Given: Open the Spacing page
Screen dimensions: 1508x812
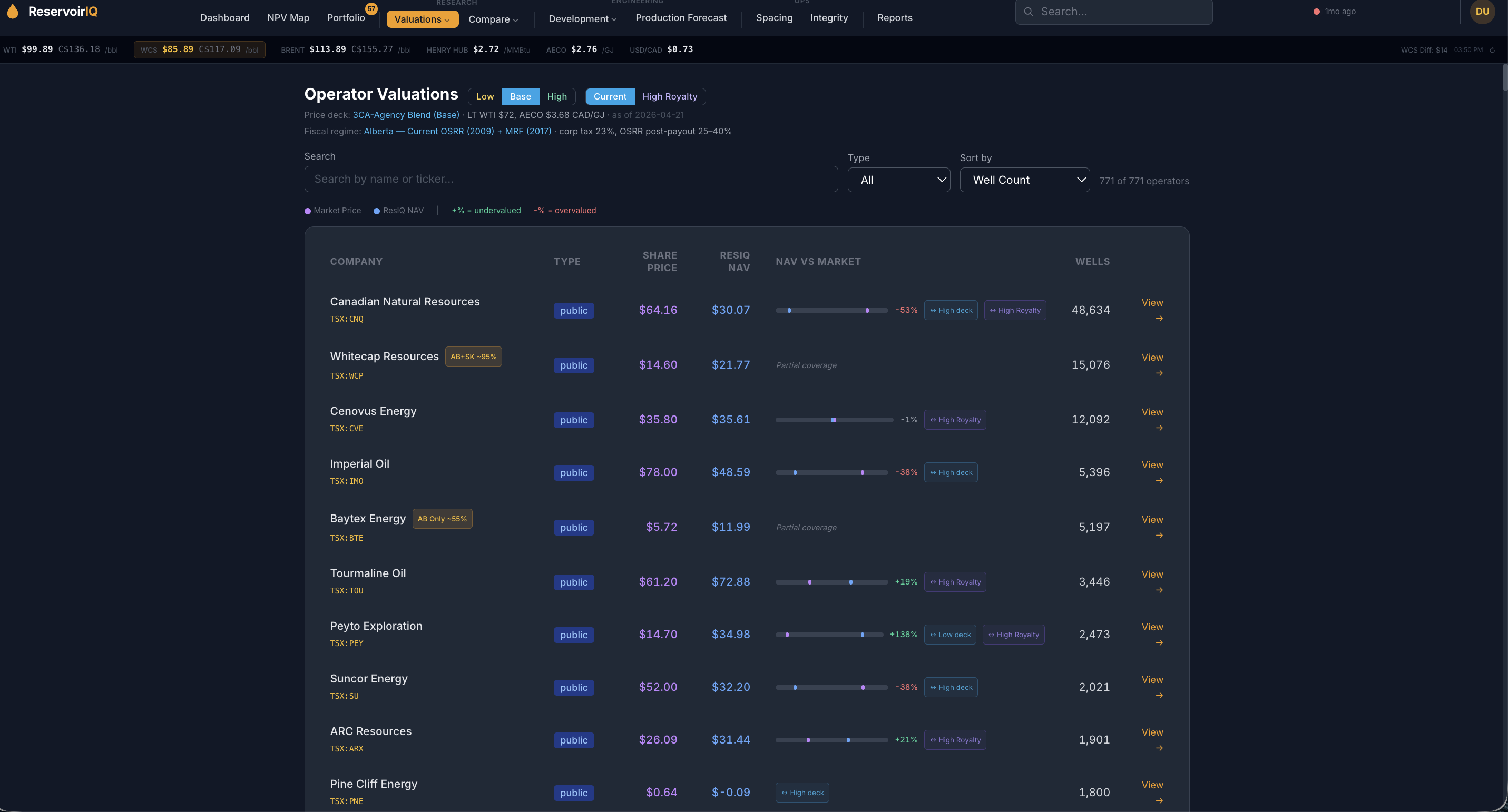Looking at the screenshot, I should click(x=774, y=18).
